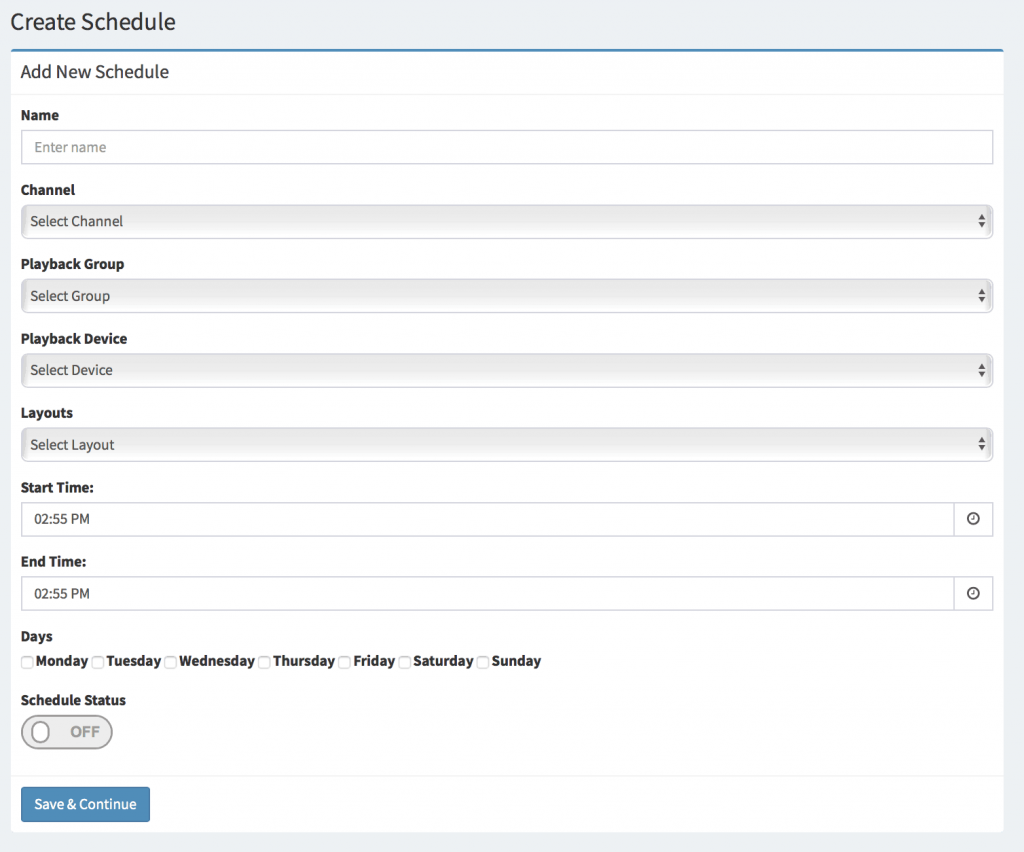Click the Playback Device label
Screen dimensions: 1024x852
(74, 339)
